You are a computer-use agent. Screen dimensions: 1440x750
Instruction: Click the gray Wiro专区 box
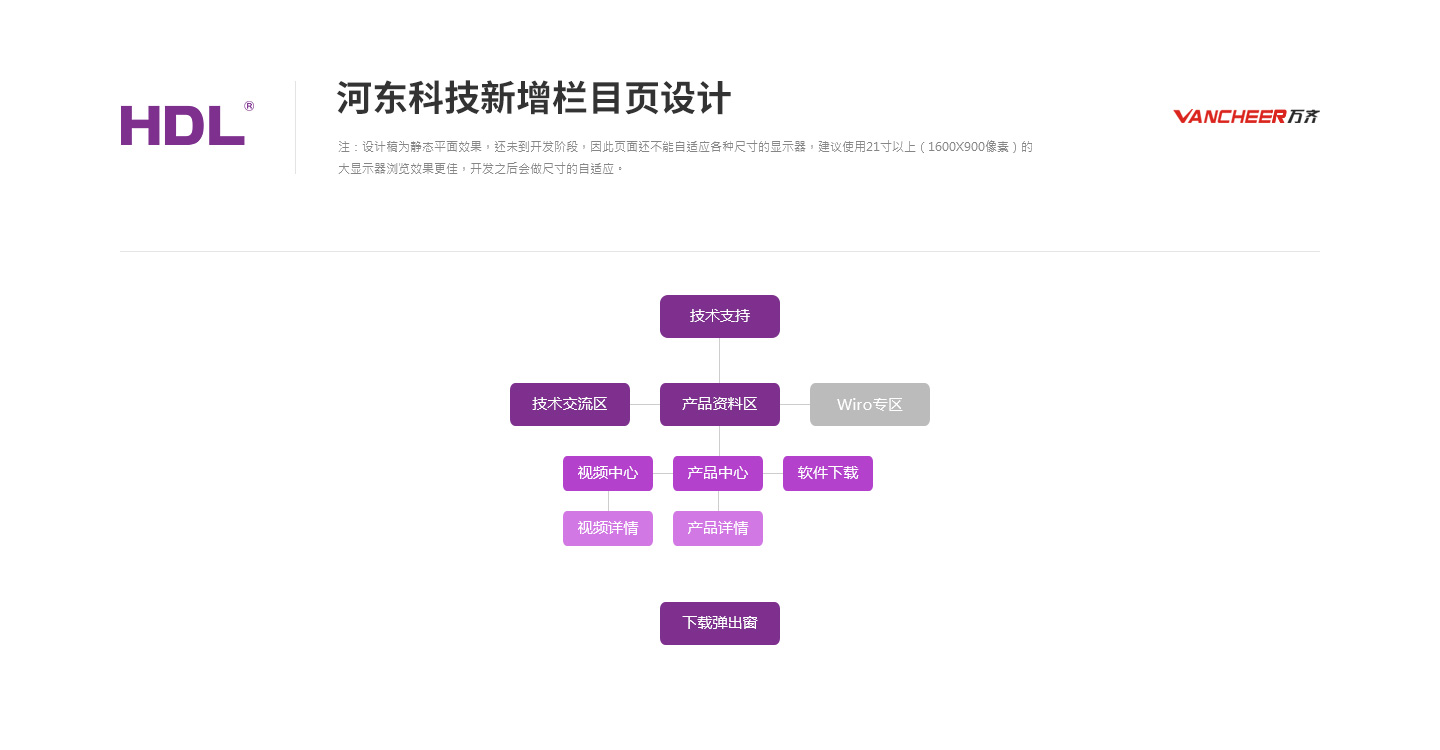pos(870,404)
